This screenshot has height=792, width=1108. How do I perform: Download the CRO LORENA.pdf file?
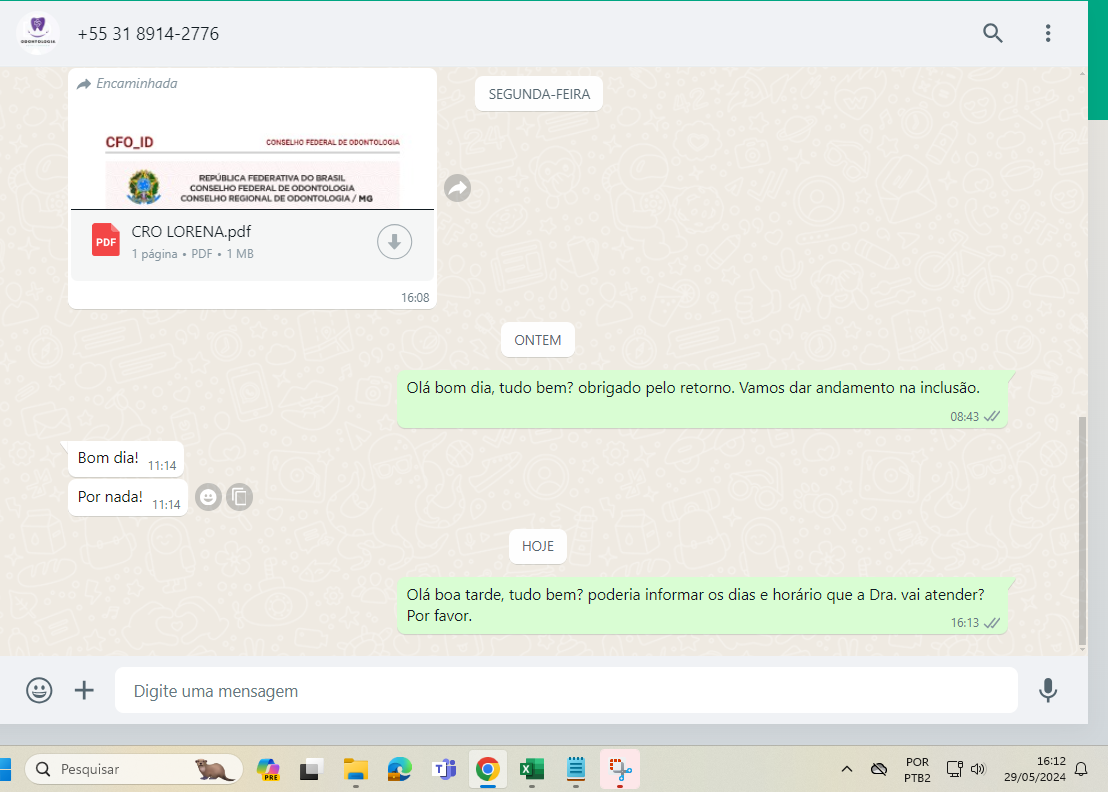coord(394,242)
